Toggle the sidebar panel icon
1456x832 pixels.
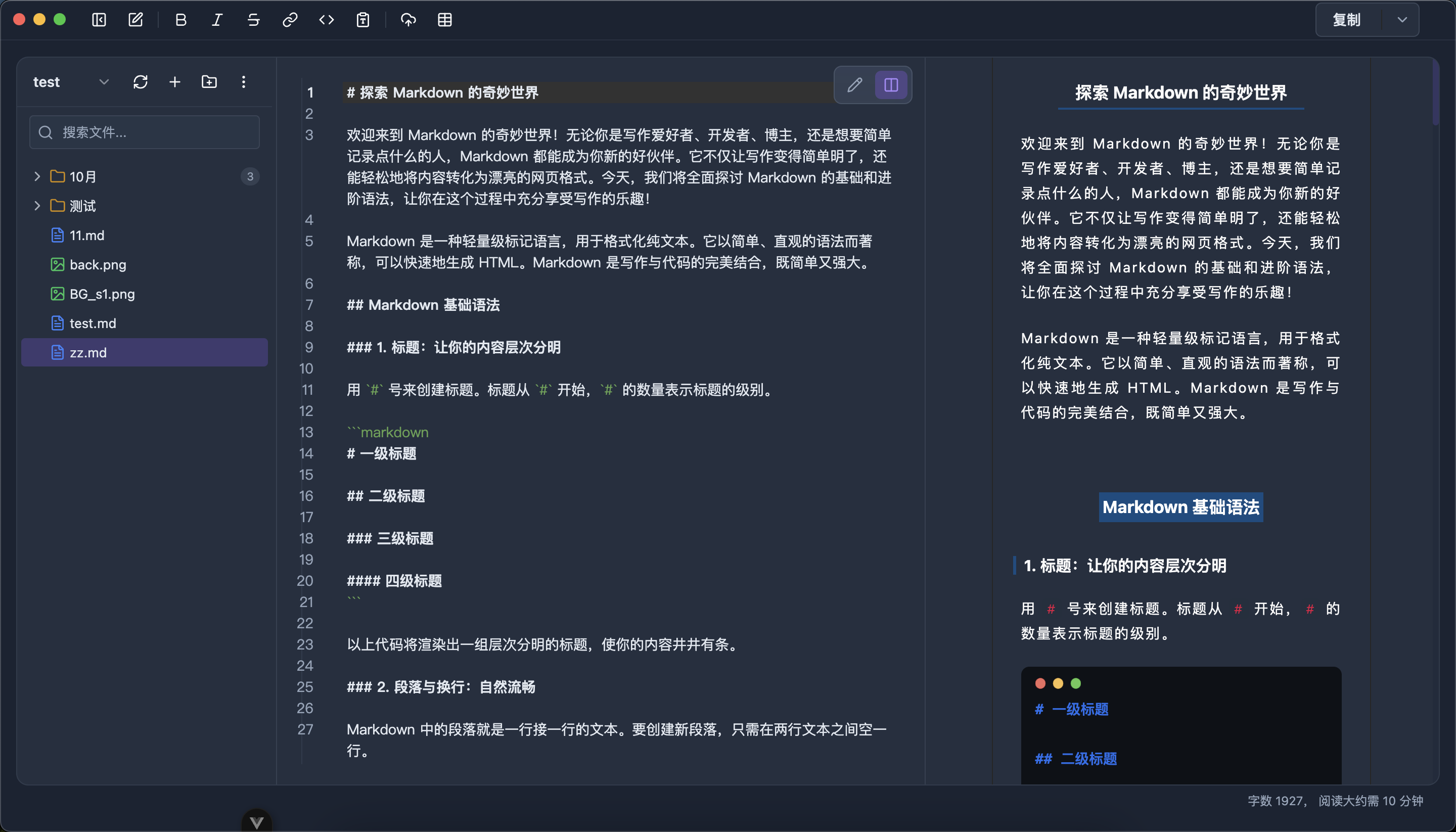click(99, 20)
